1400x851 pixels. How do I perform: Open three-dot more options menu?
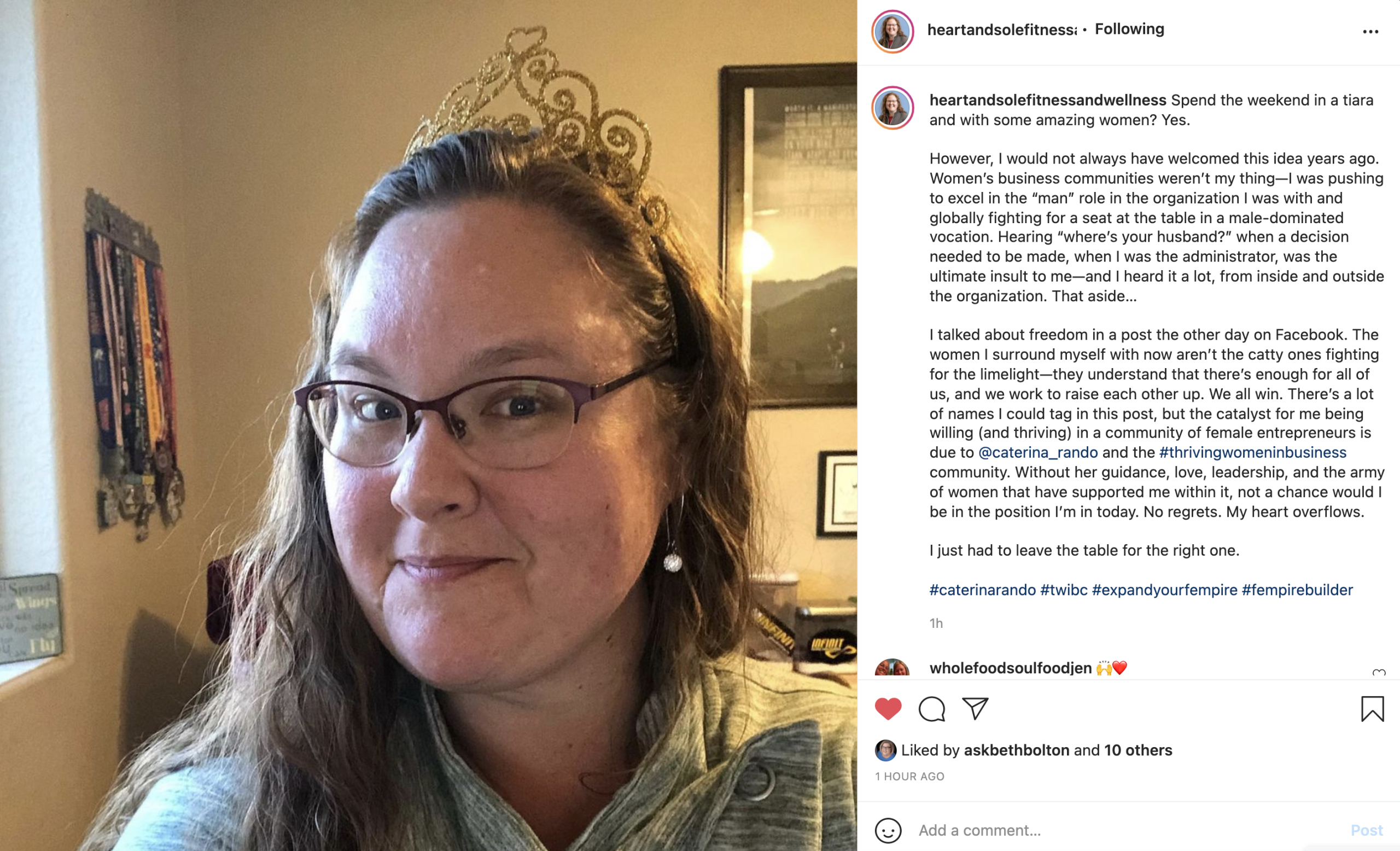coord(1370,31)
